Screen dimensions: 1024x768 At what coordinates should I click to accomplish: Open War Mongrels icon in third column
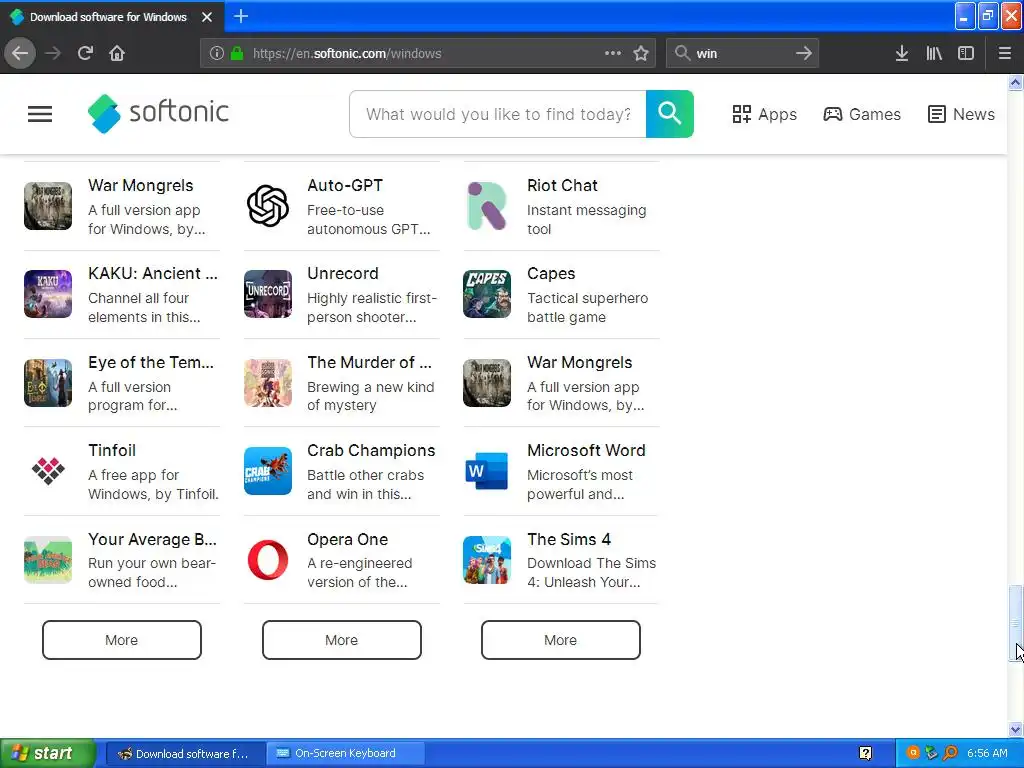coord(487,383)
